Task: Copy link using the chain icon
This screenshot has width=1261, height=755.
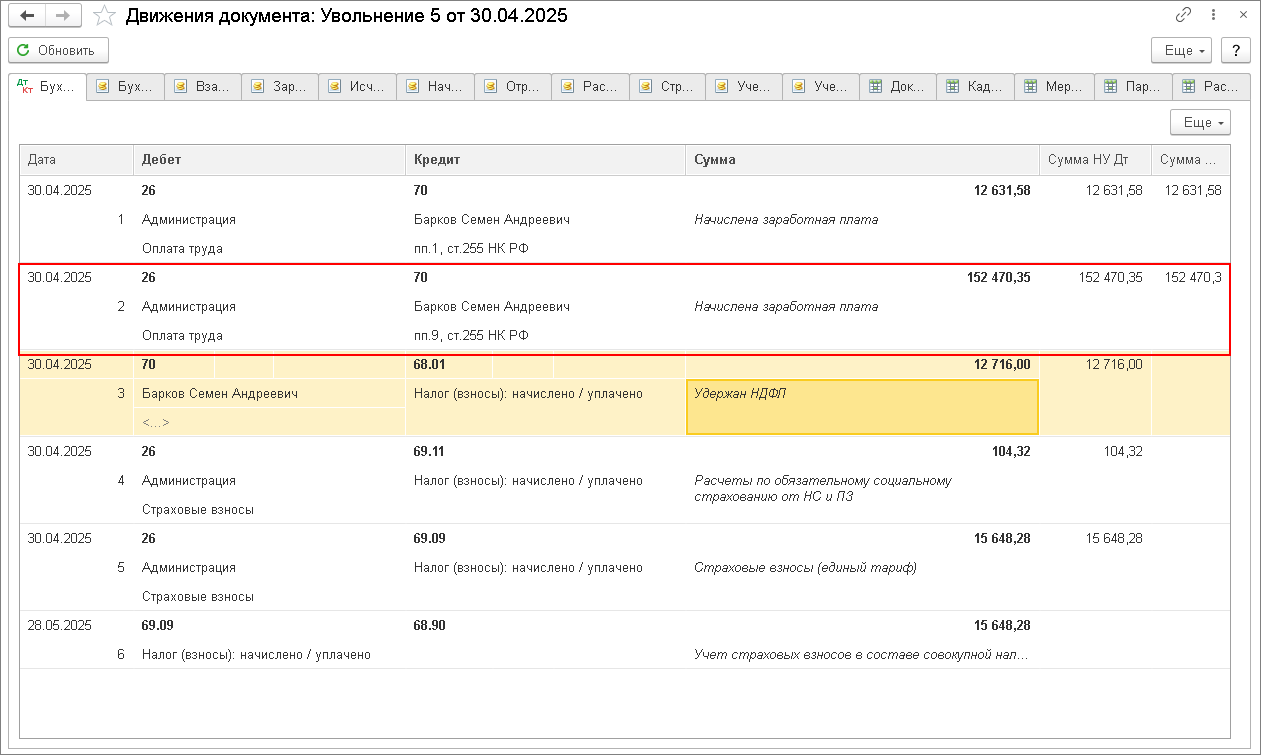Action: pyautogui.click(x=1184, y=16)
